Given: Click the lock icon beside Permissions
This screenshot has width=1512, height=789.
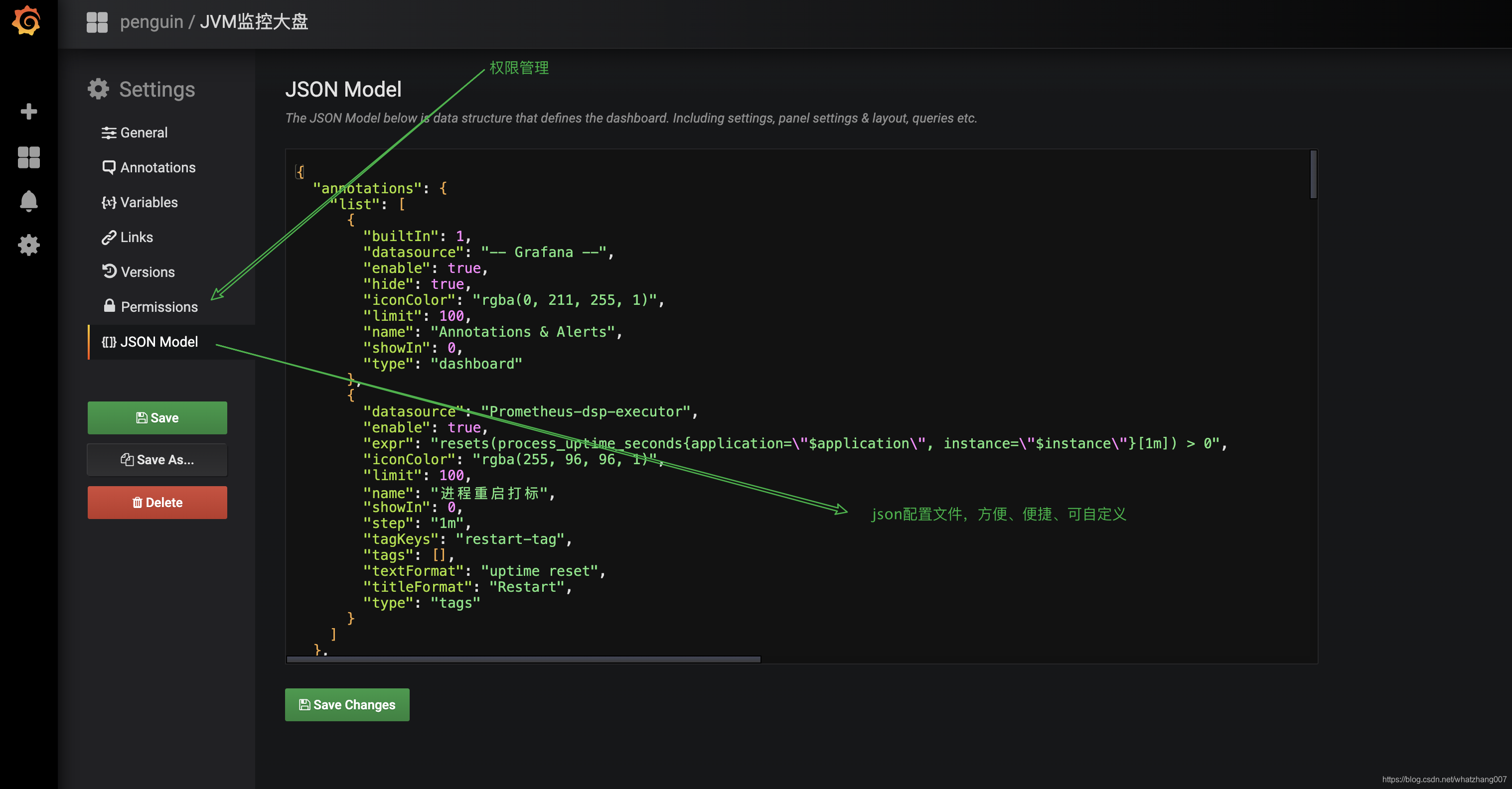Looking at the screenshot, I should (x=109, y=306).
